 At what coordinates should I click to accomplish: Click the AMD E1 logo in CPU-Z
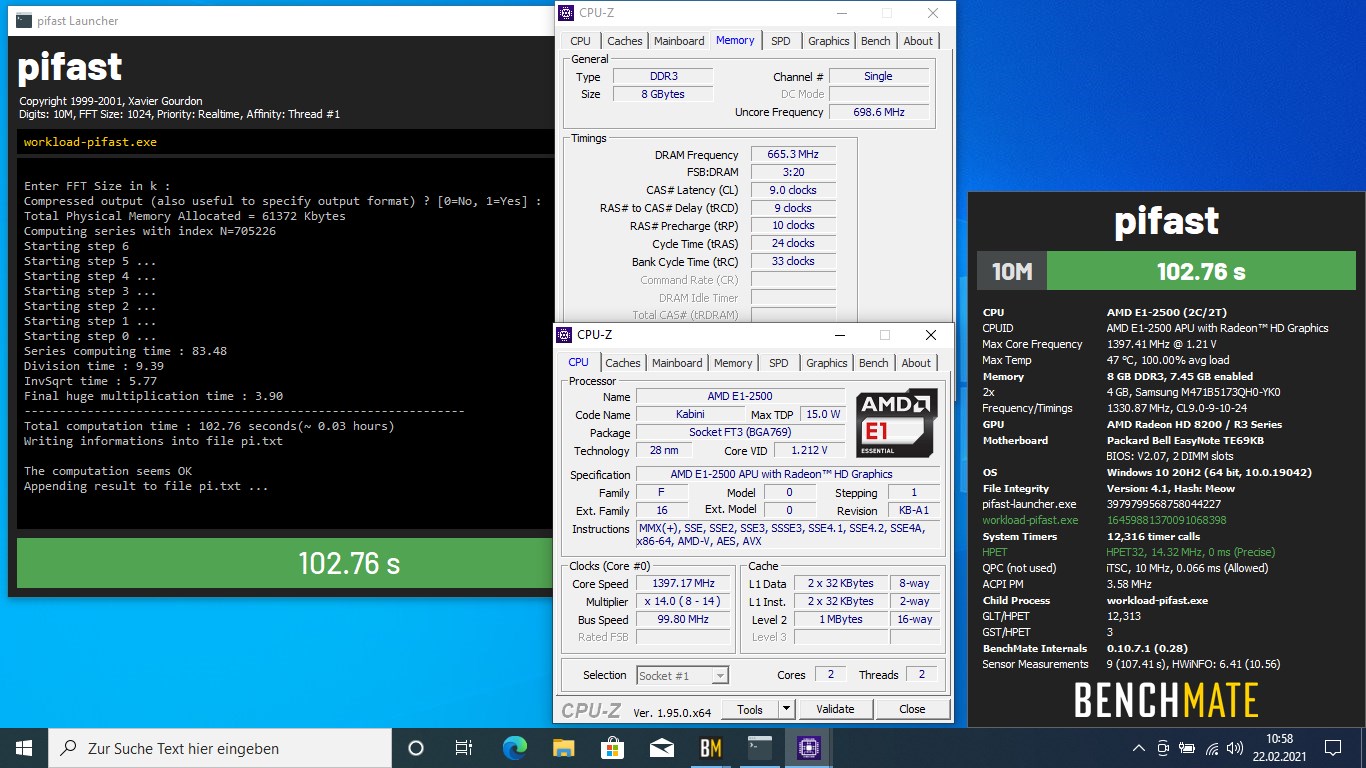897,423
